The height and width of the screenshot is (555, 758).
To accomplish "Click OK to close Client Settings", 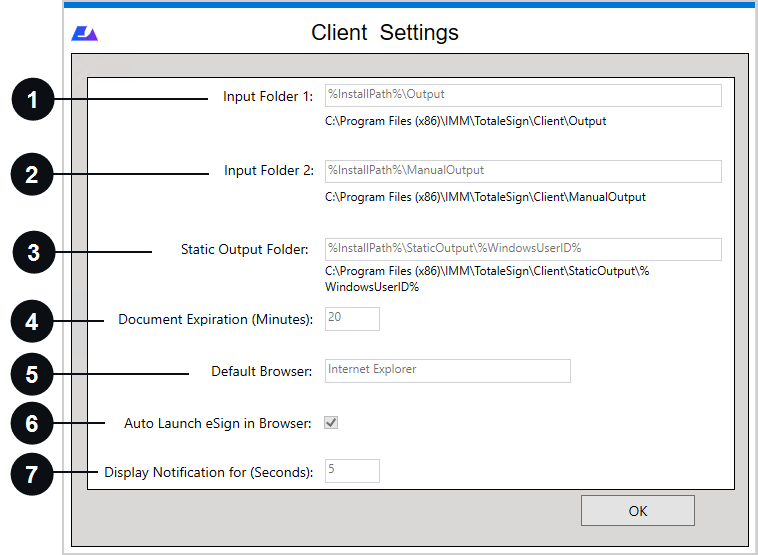I will 638,511.
